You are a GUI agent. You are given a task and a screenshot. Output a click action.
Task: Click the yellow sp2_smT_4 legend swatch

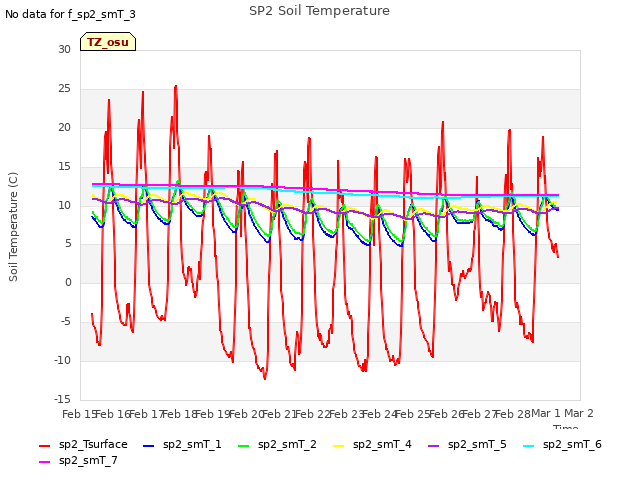338,446
